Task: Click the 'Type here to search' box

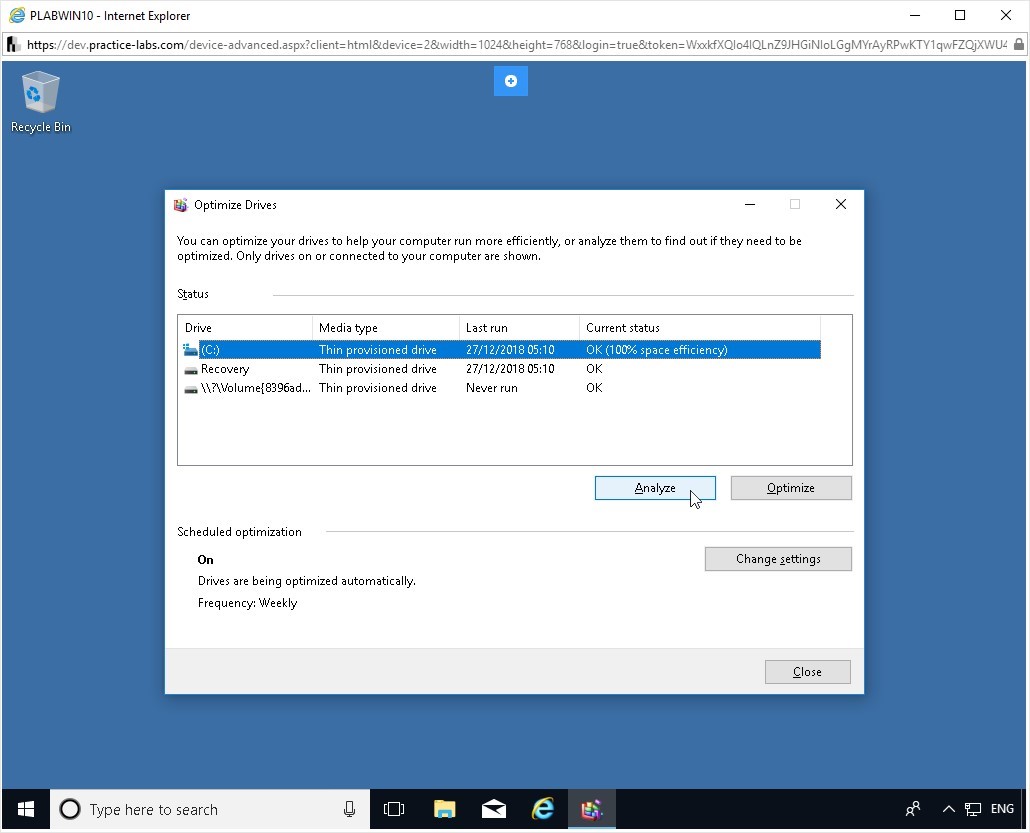Action: 210,809
